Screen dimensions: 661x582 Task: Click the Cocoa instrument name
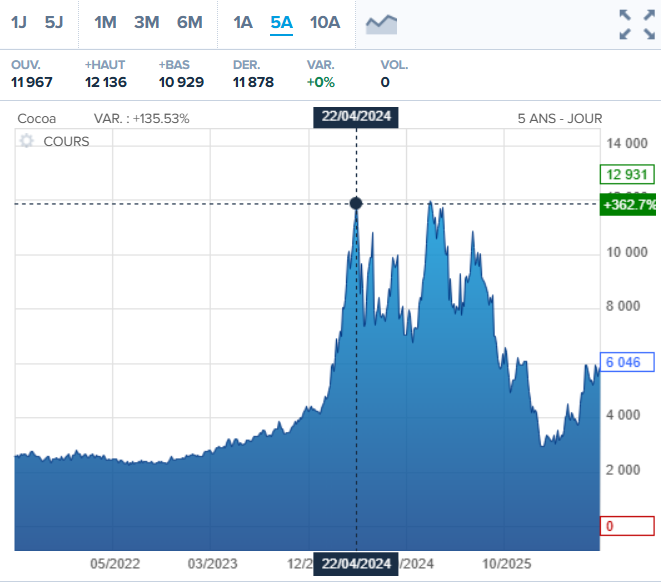[x=37, y=119]
